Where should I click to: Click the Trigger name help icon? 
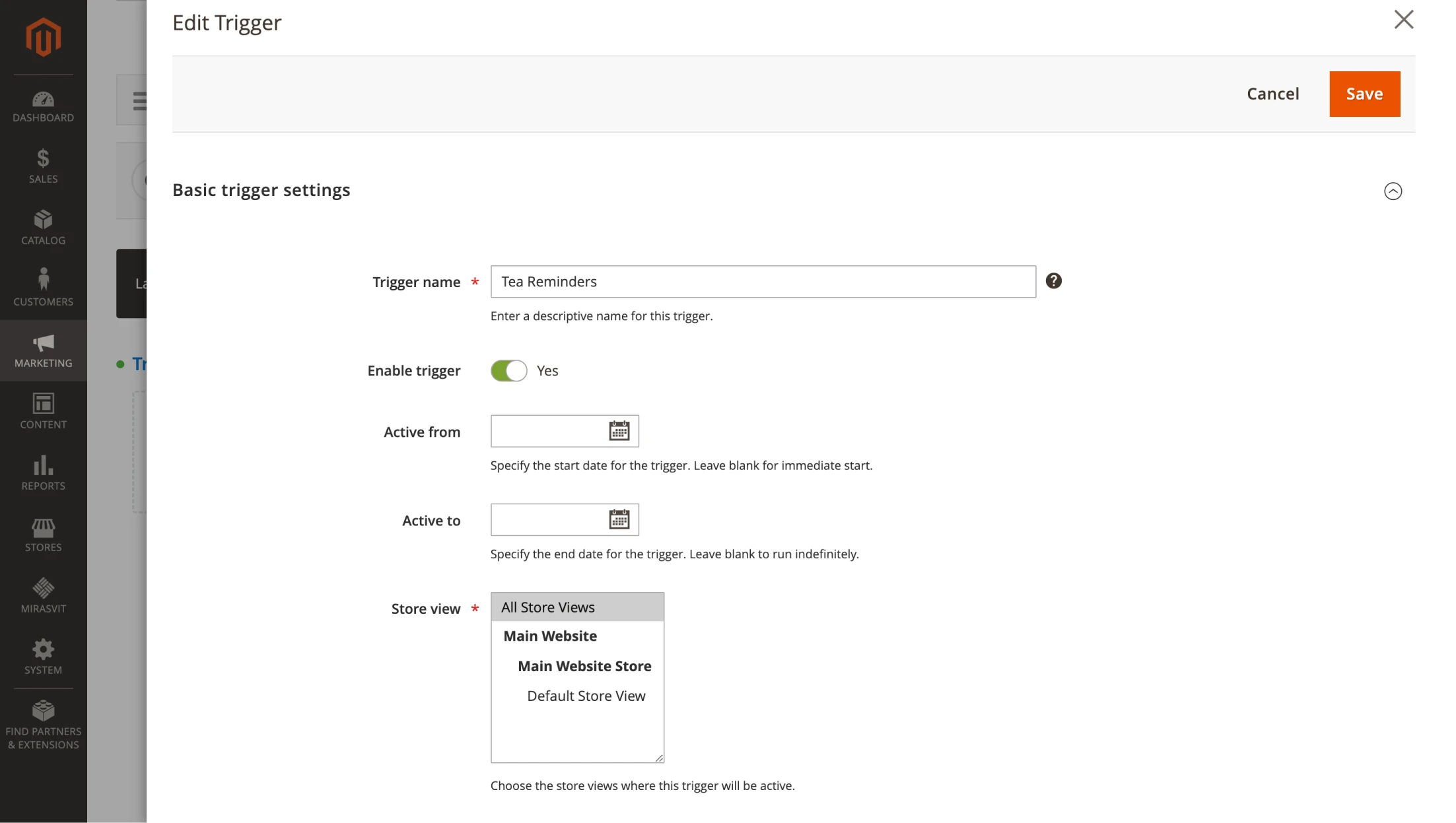[x=1053, y=281]
